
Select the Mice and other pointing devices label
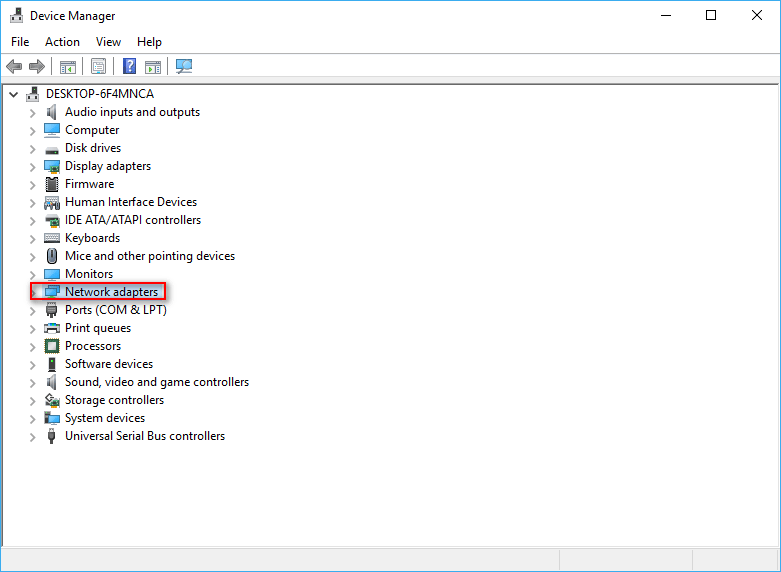(150, 256)
